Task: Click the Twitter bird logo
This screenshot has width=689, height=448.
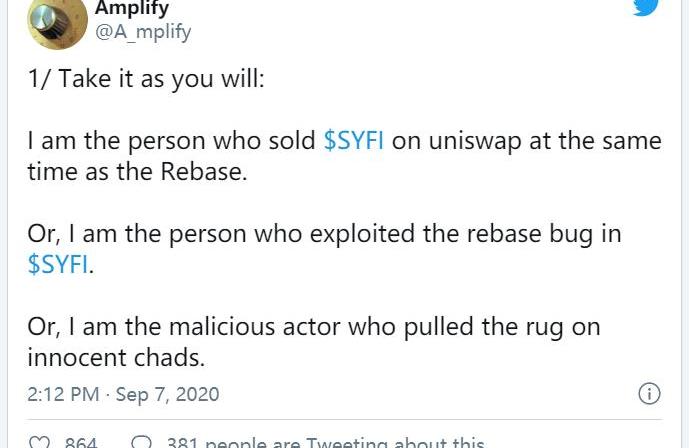Action: click(646, 6)
